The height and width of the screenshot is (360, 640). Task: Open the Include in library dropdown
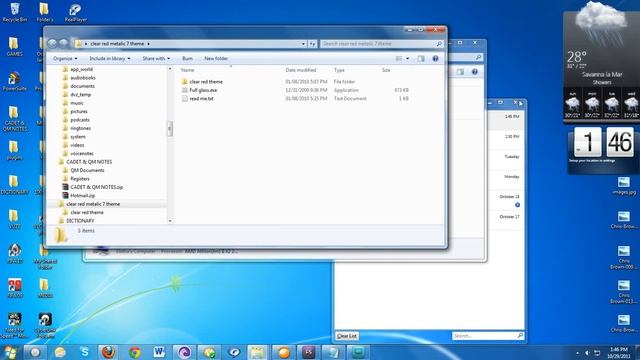coord(110,59)
